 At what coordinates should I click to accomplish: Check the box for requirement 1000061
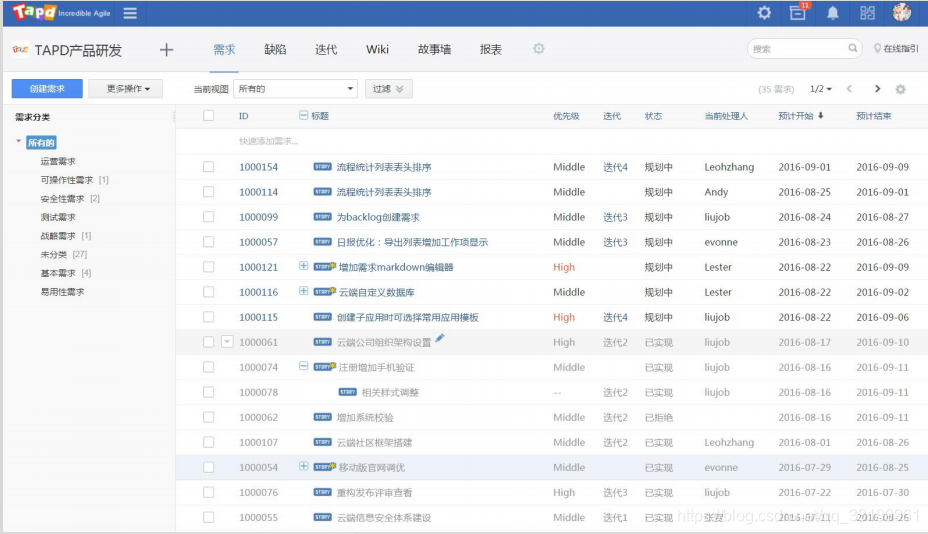pos(208,342)
